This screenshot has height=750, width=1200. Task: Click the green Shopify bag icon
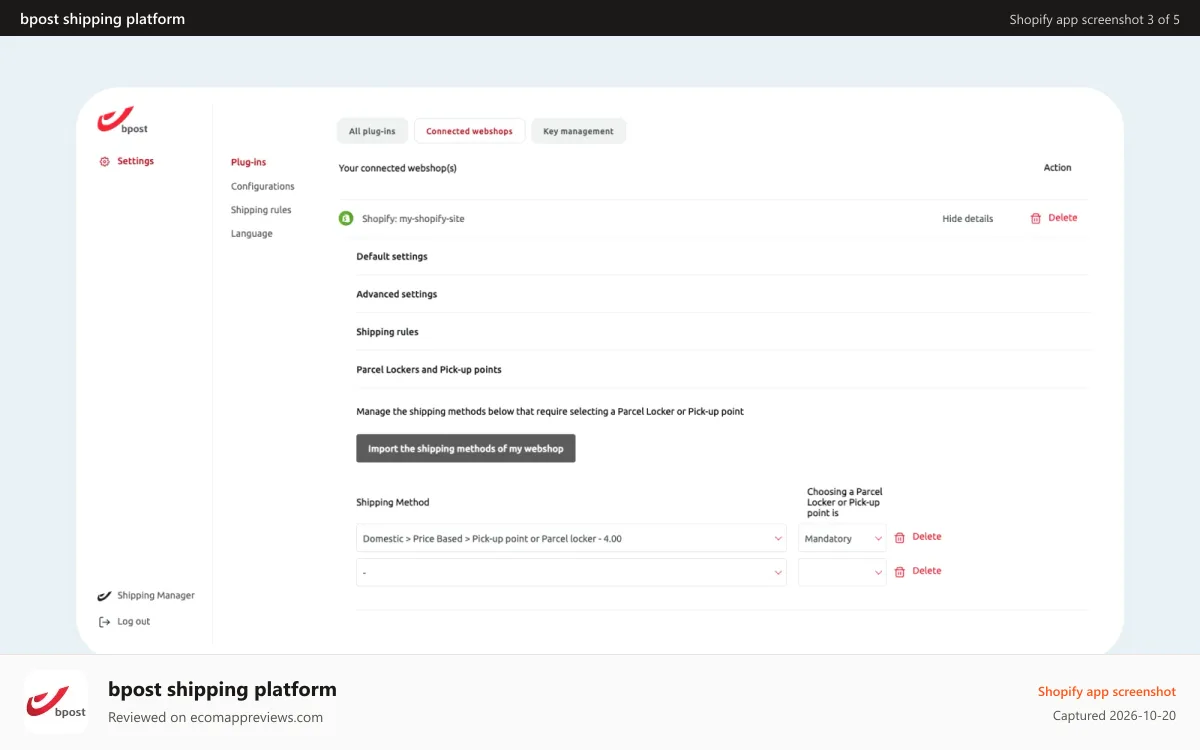346,218
